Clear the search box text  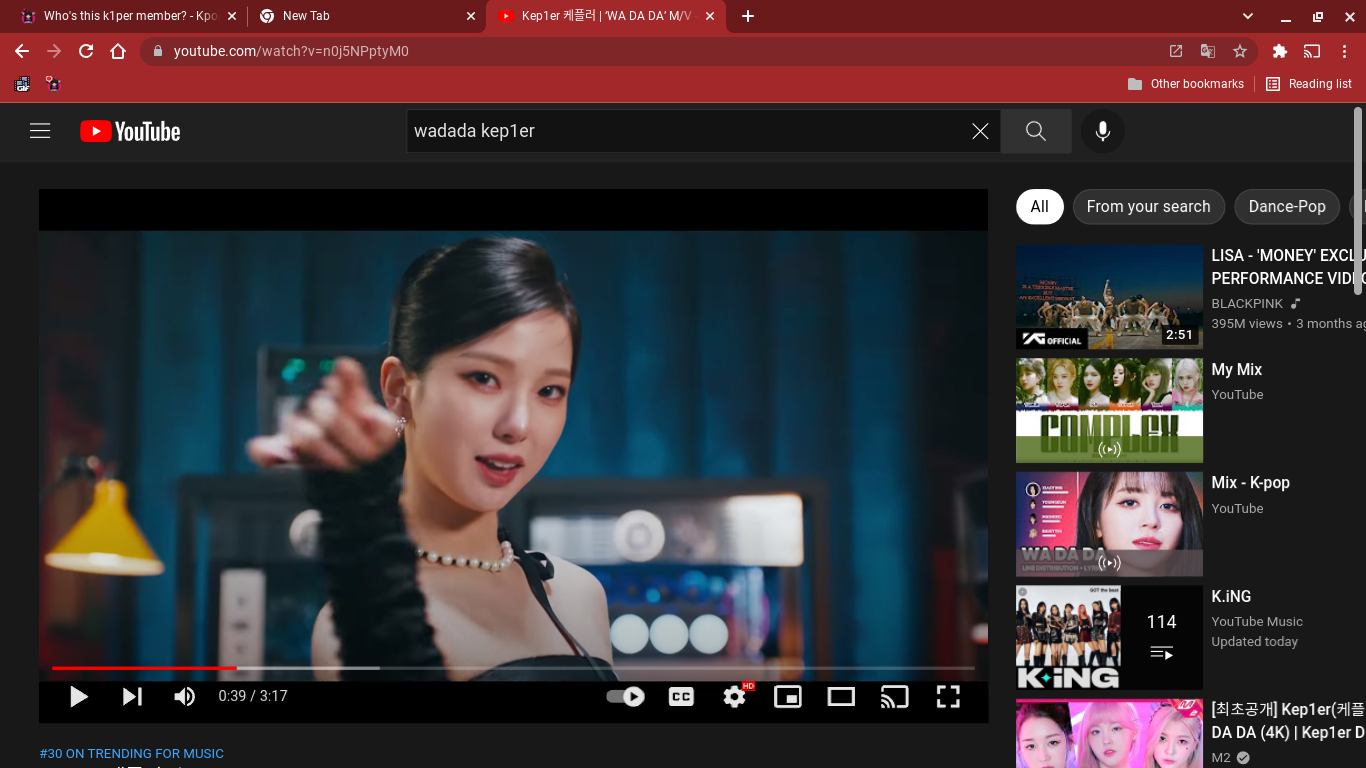point(980,131)
